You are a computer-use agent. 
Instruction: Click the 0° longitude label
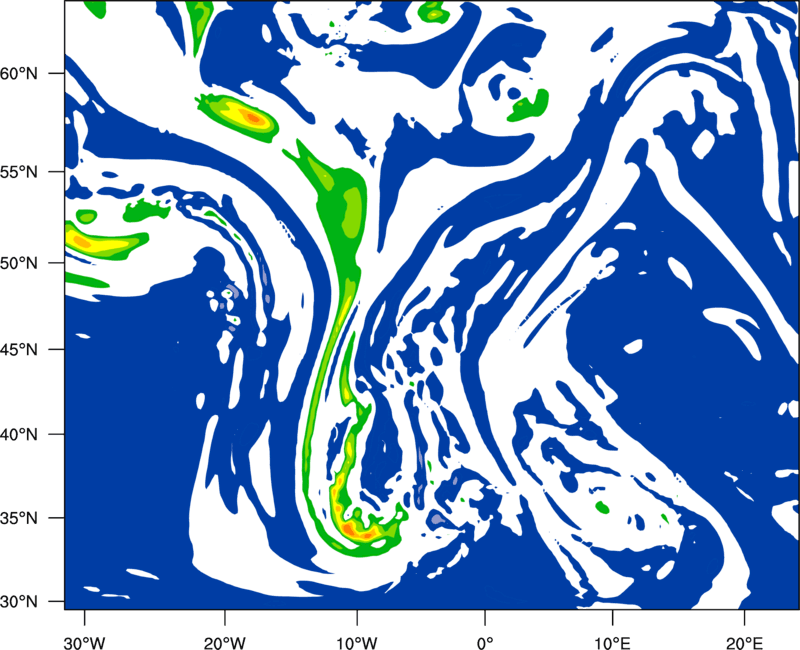coord(485,642)
